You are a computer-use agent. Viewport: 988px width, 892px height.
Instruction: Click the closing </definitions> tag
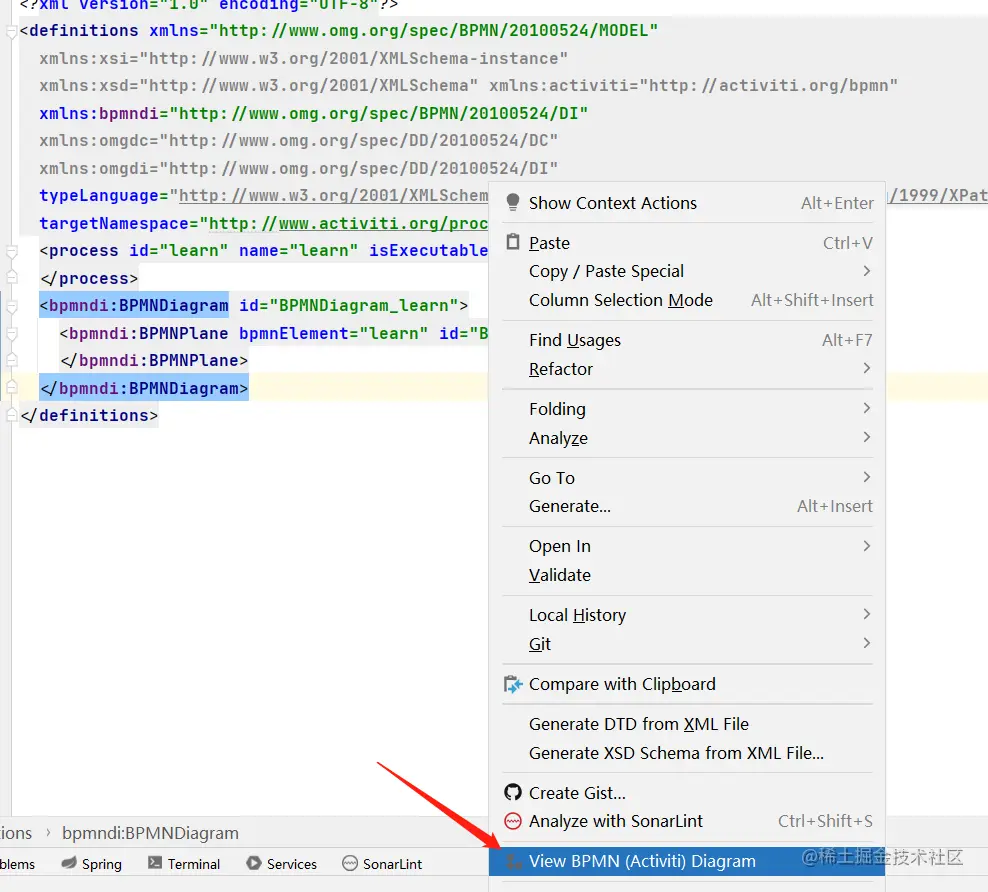click(x=89, y=416)
